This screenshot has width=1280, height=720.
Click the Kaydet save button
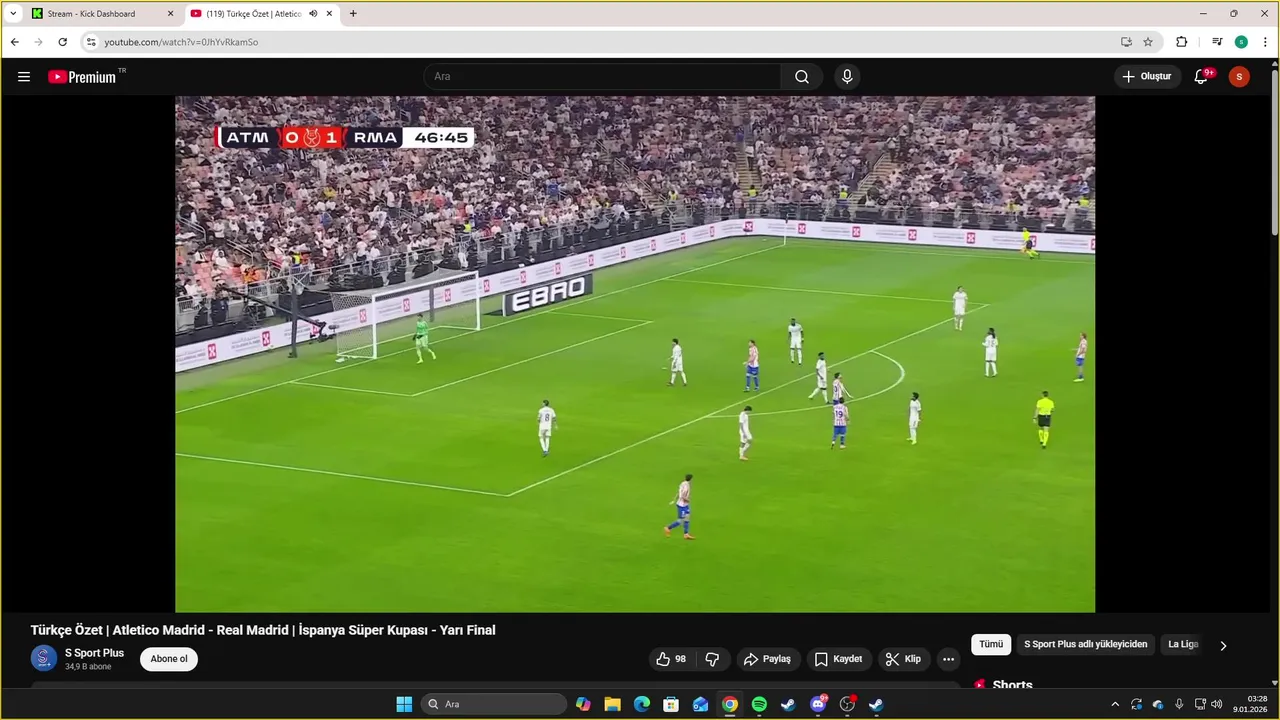838,659
